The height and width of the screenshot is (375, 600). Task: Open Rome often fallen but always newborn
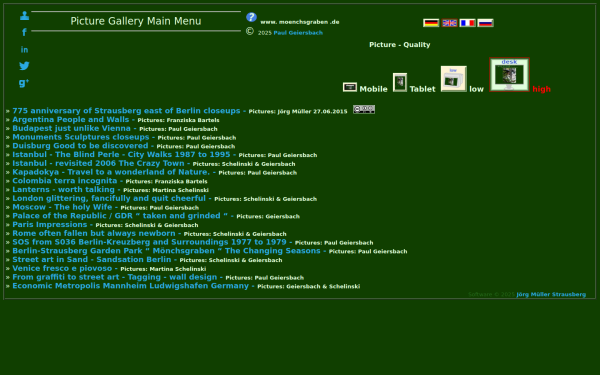[94, 233]
